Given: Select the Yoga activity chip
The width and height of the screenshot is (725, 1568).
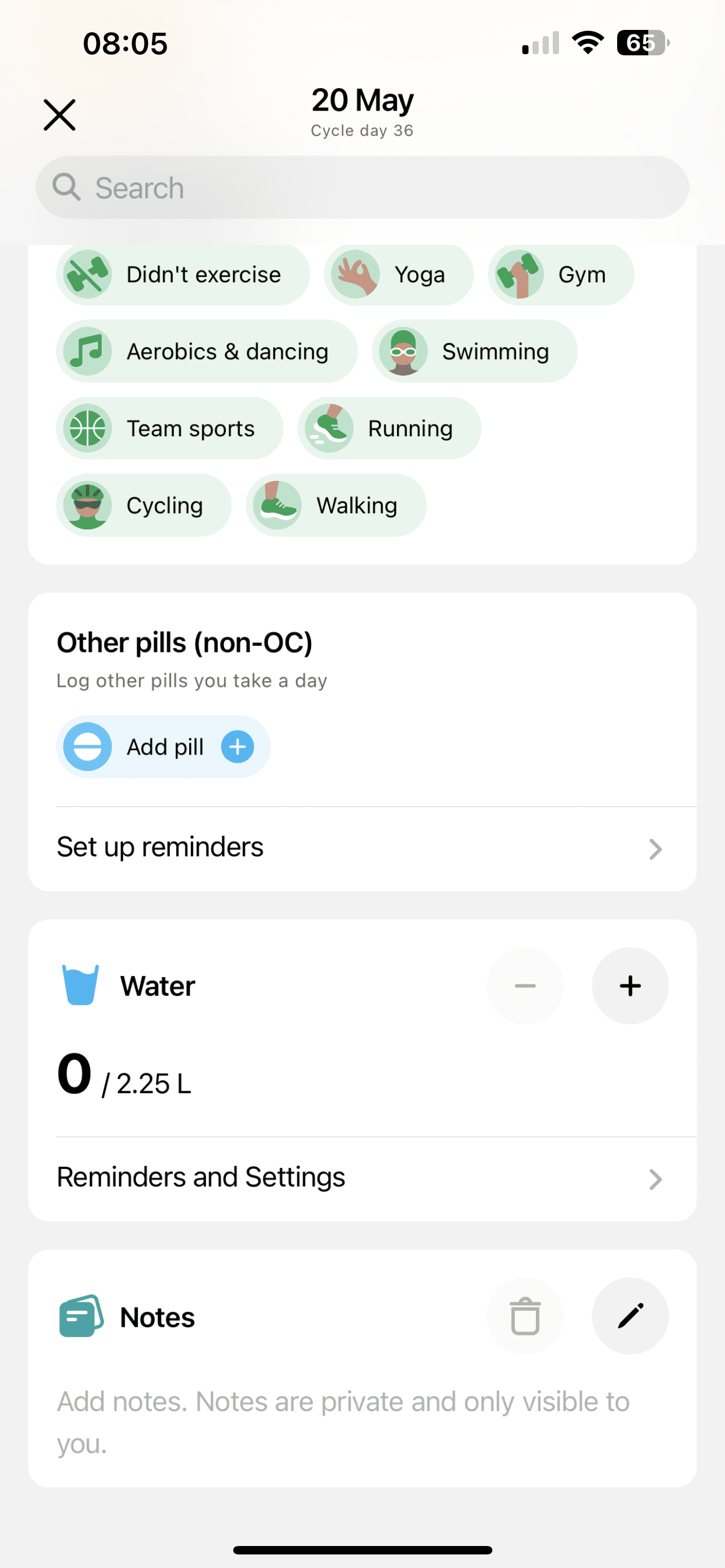Looking at the screenshot, I should [x=399, y=274].
